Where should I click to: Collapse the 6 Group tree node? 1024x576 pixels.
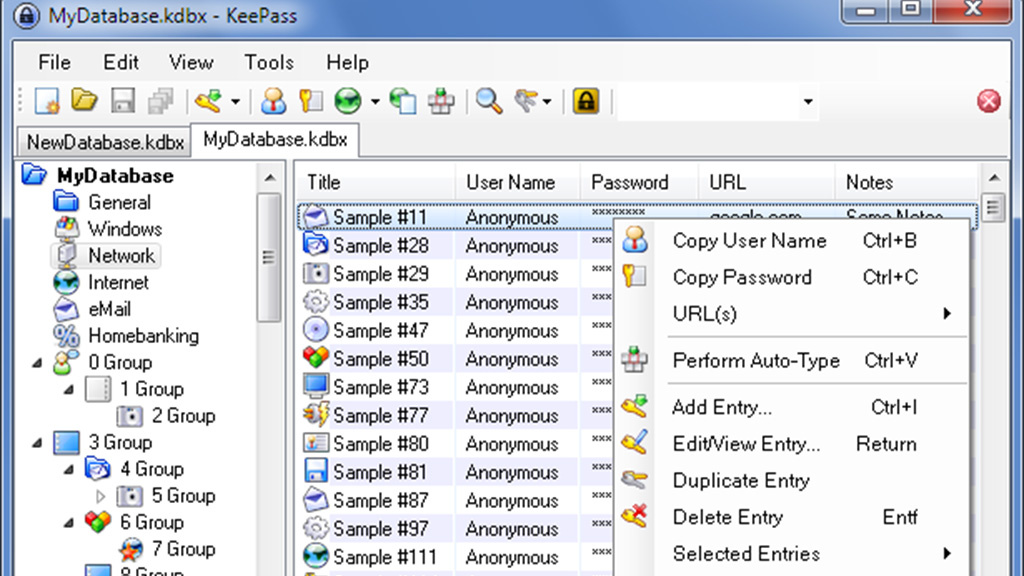tap(69, 523)
